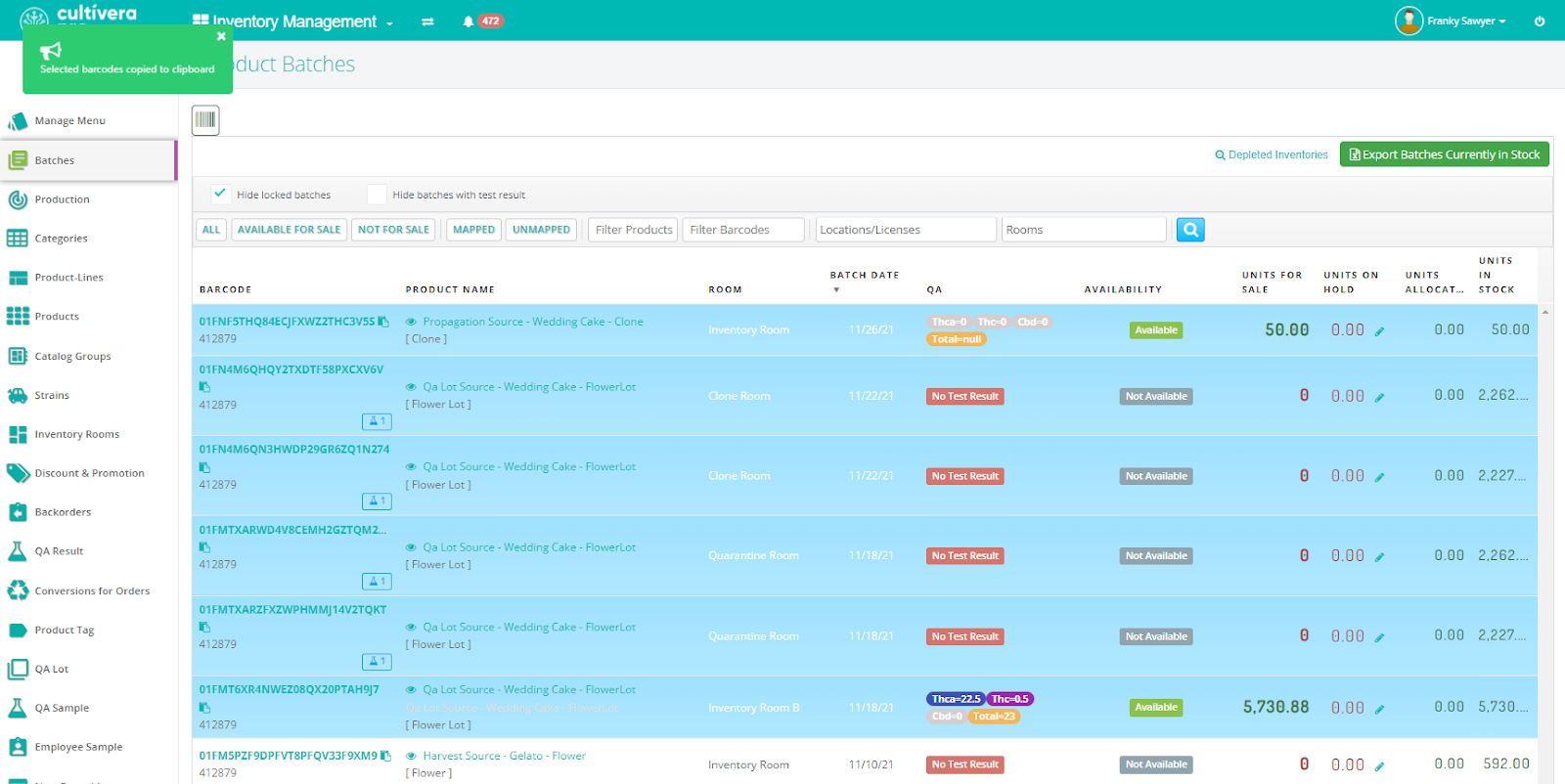Open Locations/Licenses filter dropdown
The height and width of the screenshot is (784, 1565).
(906, 230)
